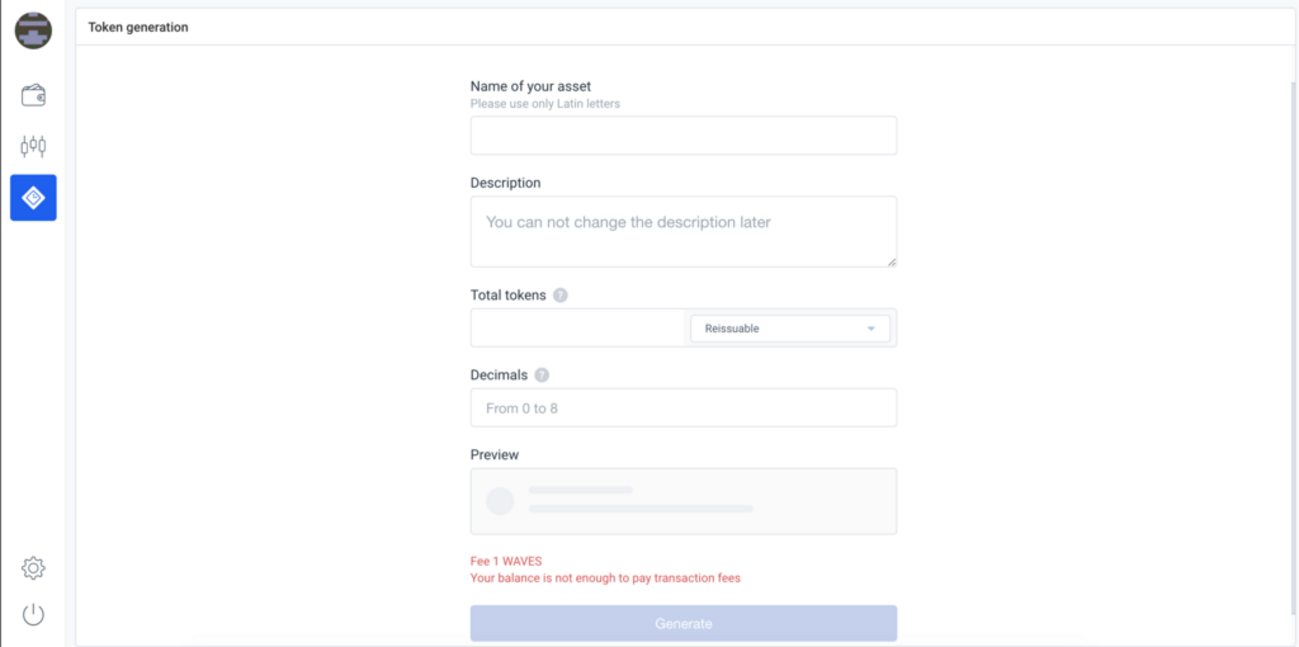Expand the Reissuable dropdown

(790, 328)
